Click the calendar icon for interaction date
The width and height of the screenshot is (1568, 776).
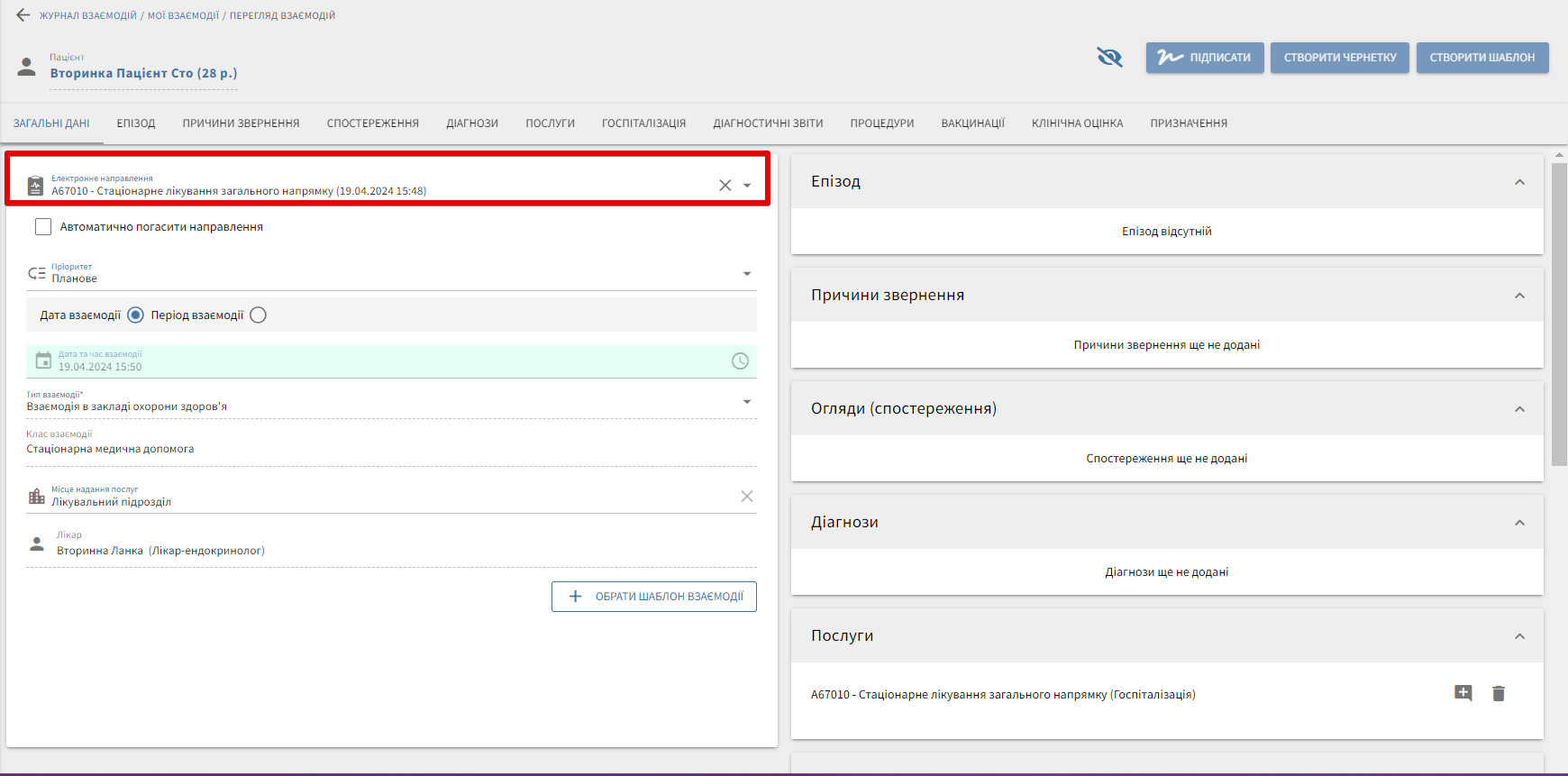tap(43, 361)
